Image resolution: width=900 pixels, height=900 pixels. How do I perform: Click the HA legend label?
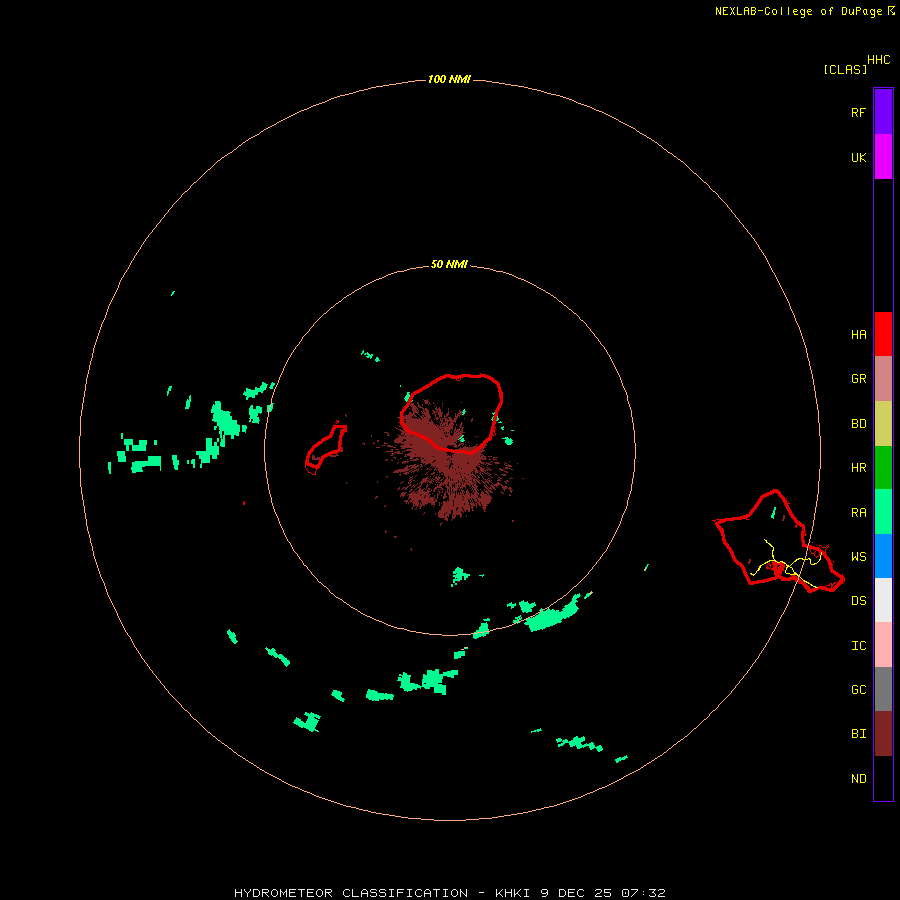(x=858, y=335)
